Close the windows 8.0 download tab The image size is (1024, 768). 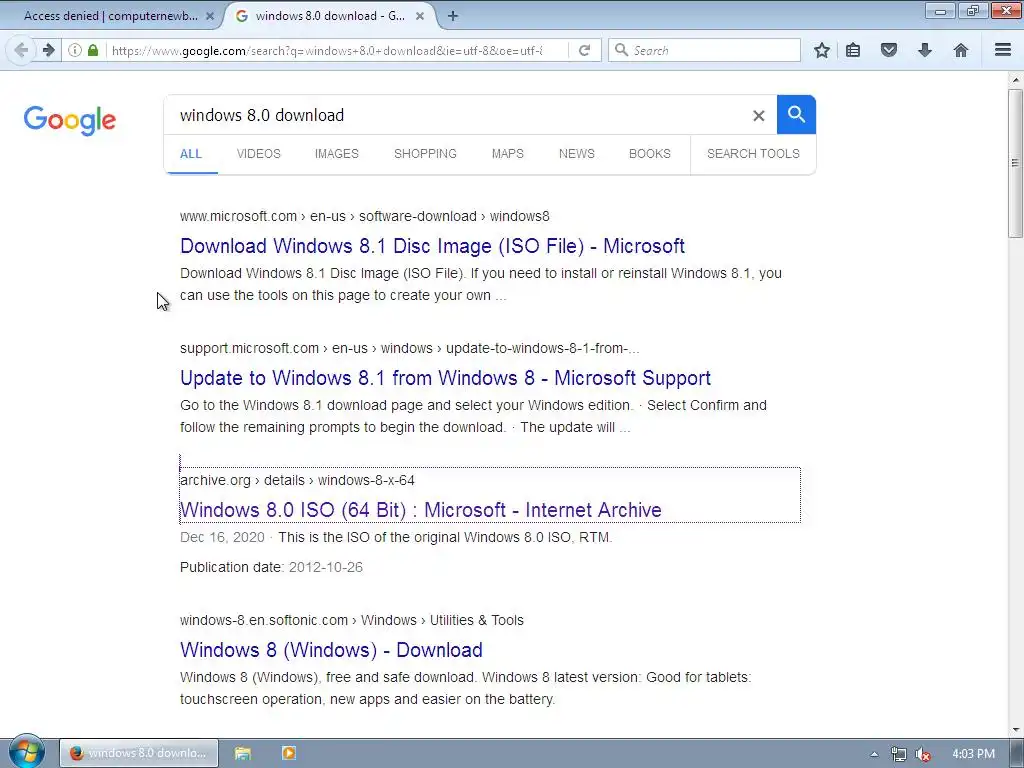click(420, 16)
